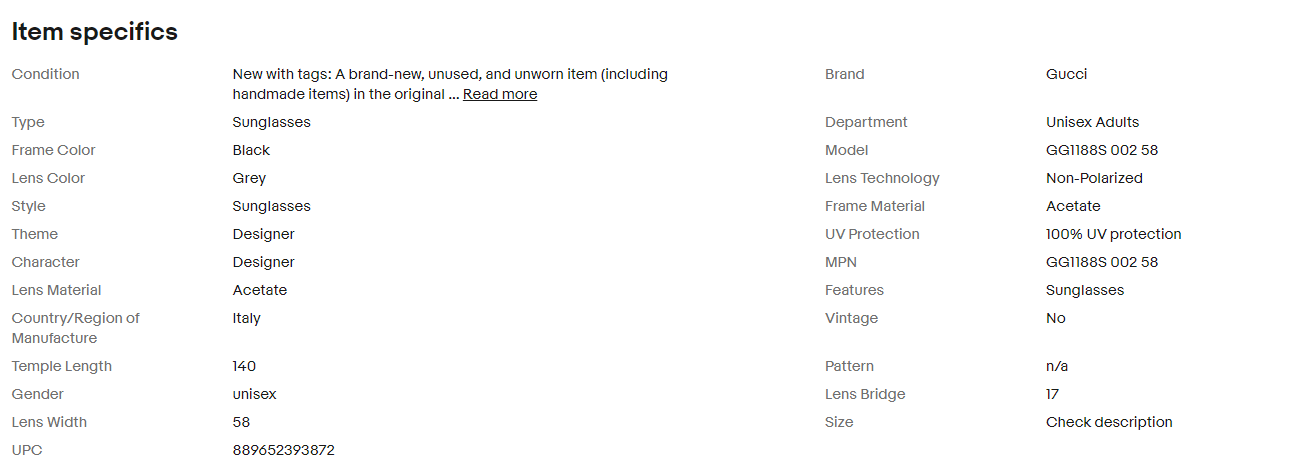Click the Non-Polarized lens technology value

1094,178
